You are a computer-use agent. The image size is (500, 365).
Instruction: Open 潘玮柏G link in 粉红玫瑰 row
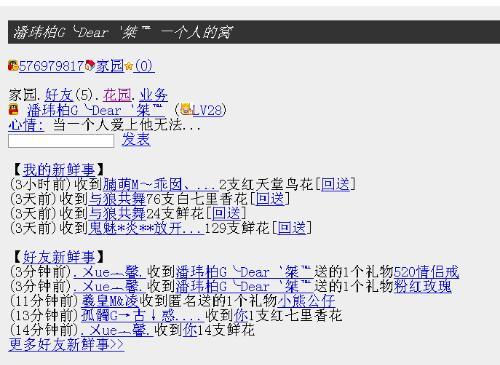click(244, 287)
